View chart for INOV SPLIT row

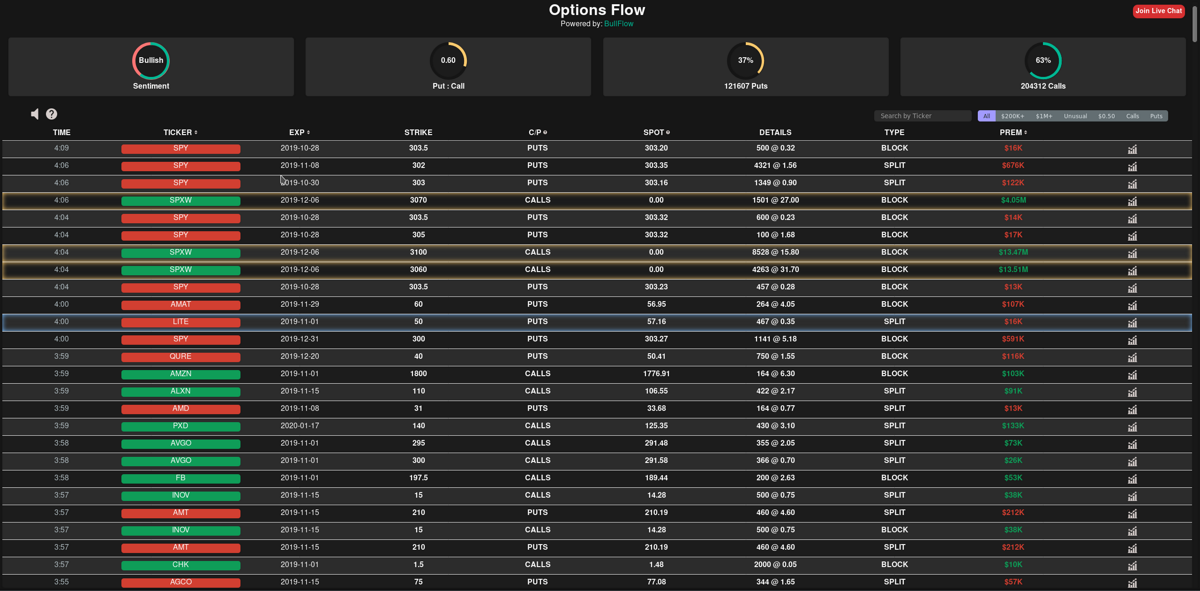1132,496
